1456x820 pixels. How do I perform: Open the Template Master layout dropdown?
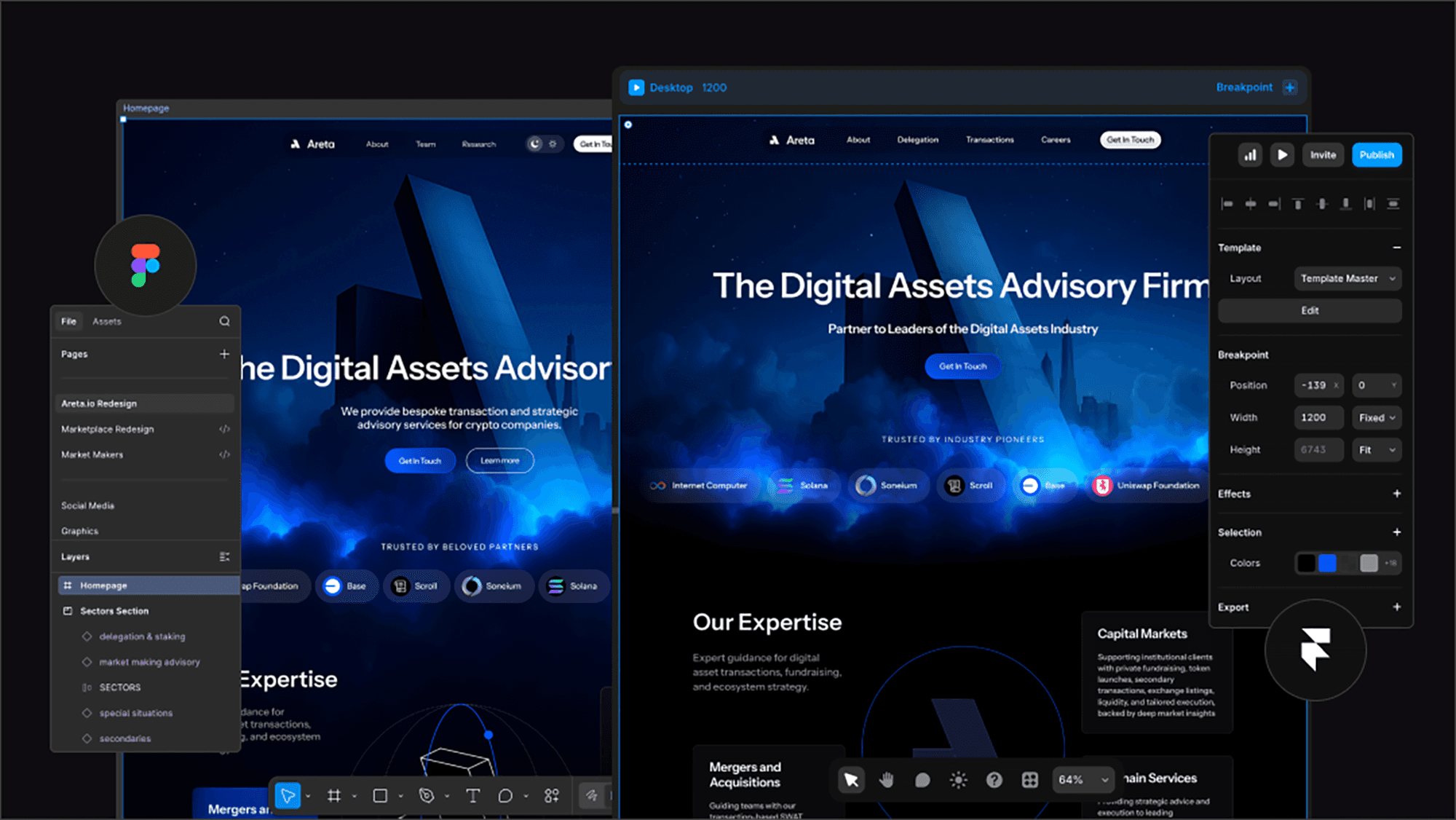[x=1348, y=278]
